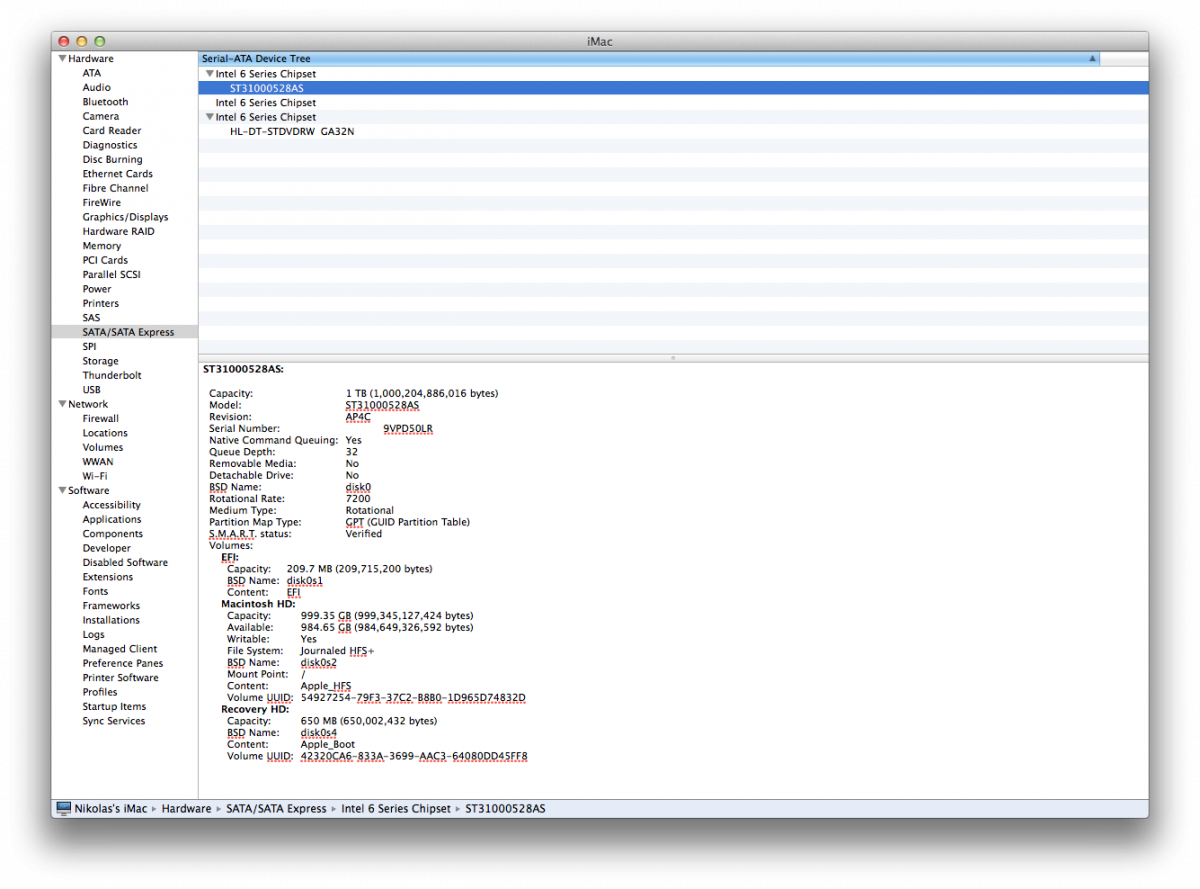This screenshot has width=1200, height=889.
Task: Select Audio in the sidebar
Action: click(x=96, y=88)
